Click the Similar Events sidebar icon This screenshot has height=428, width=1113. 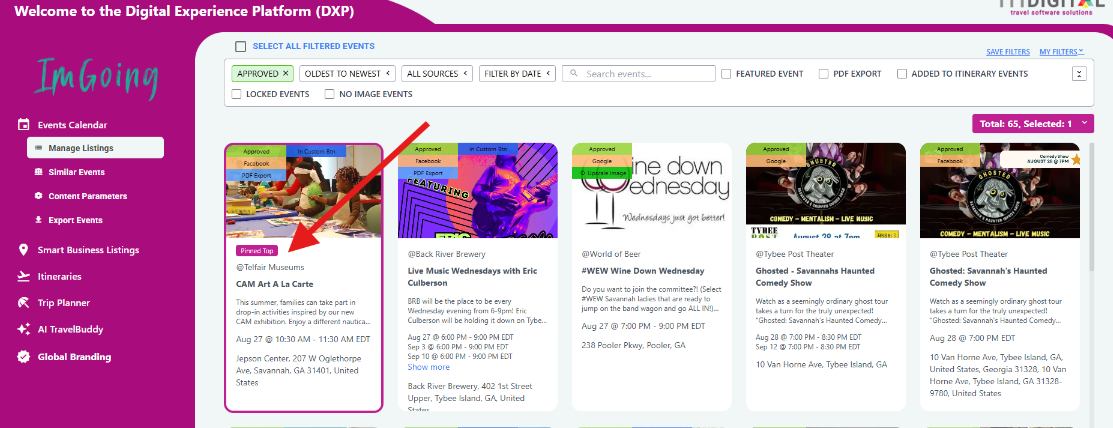coord(38,172)
